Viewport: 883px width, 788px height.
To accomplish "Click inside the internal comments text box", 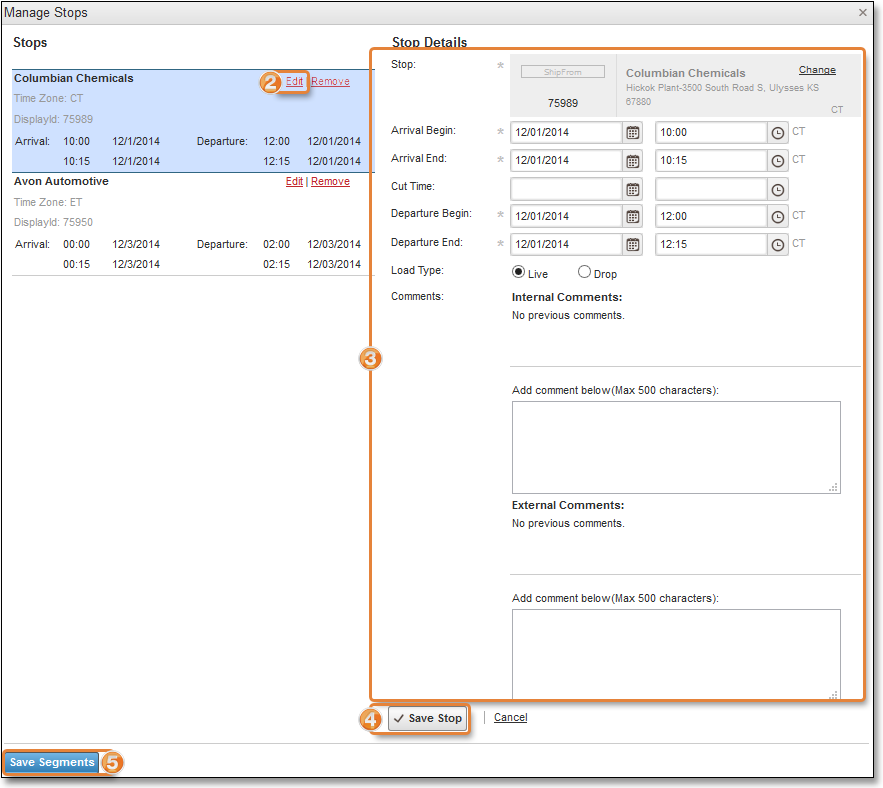I will (x=676, y=445).
